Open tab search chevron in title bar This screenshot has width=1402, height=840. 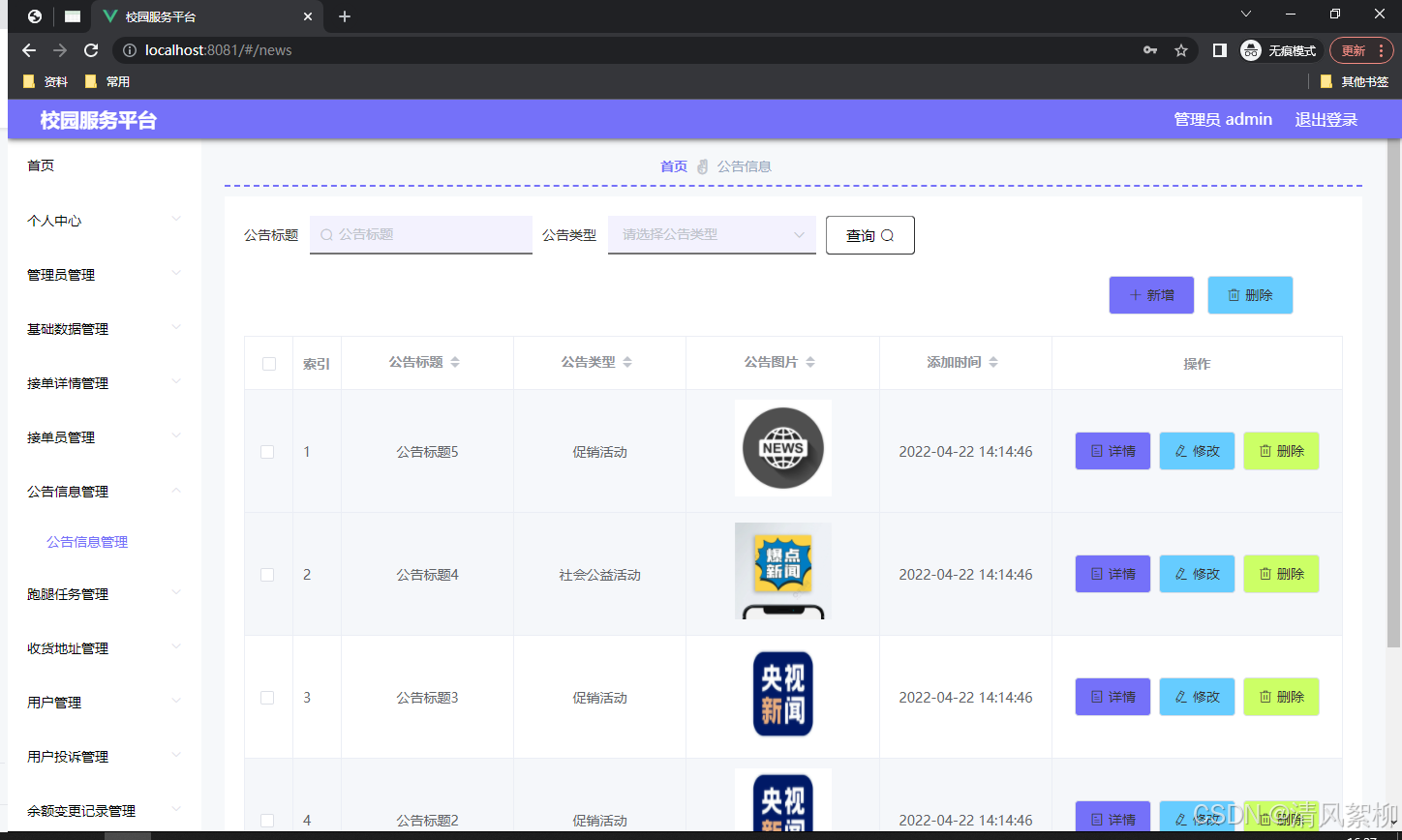coord(1246,14)
